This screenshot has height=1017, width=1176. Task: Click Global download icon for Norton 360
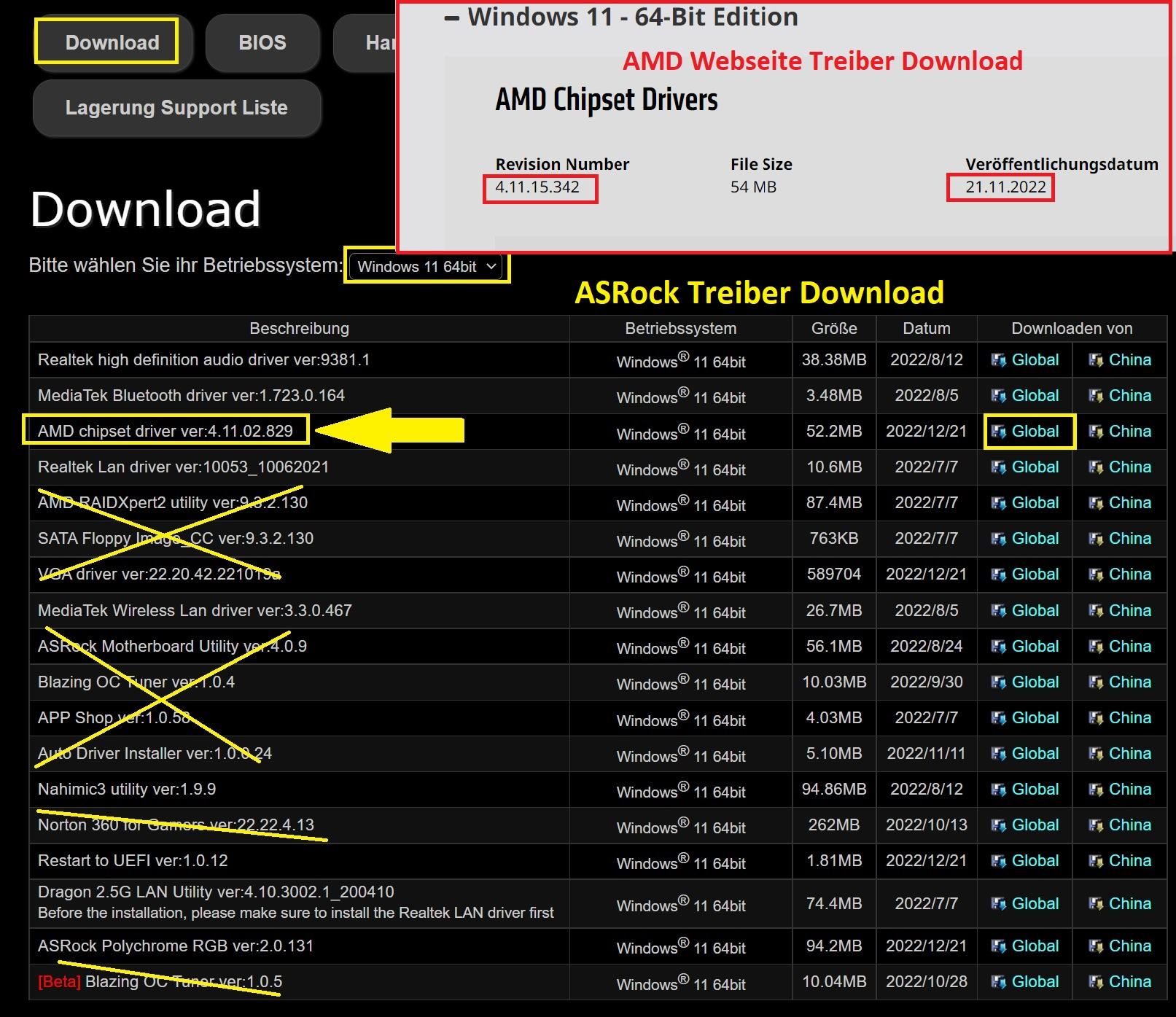tap(998, 825)
